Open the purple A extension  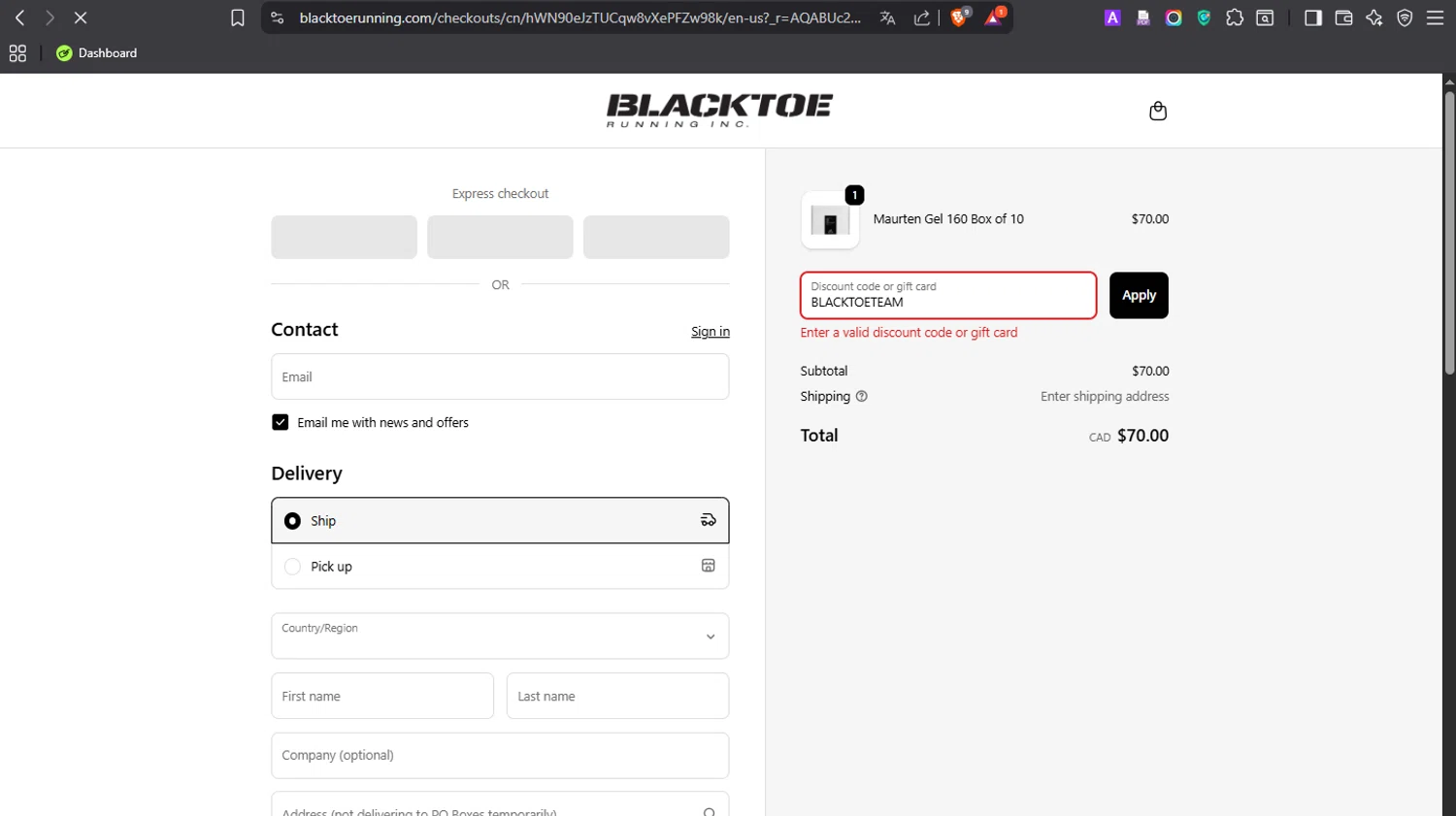click(x=1112, y=17)
